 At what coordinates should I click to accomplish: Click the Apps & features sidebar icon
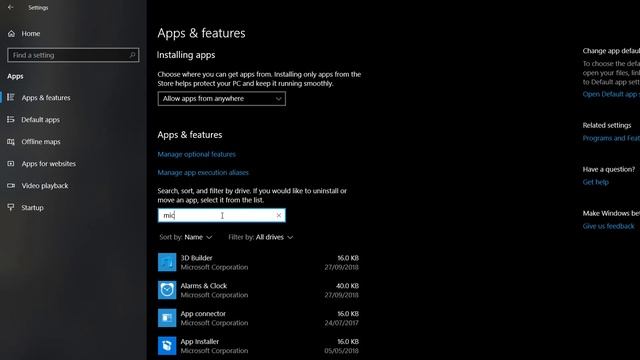coord(11,97)
